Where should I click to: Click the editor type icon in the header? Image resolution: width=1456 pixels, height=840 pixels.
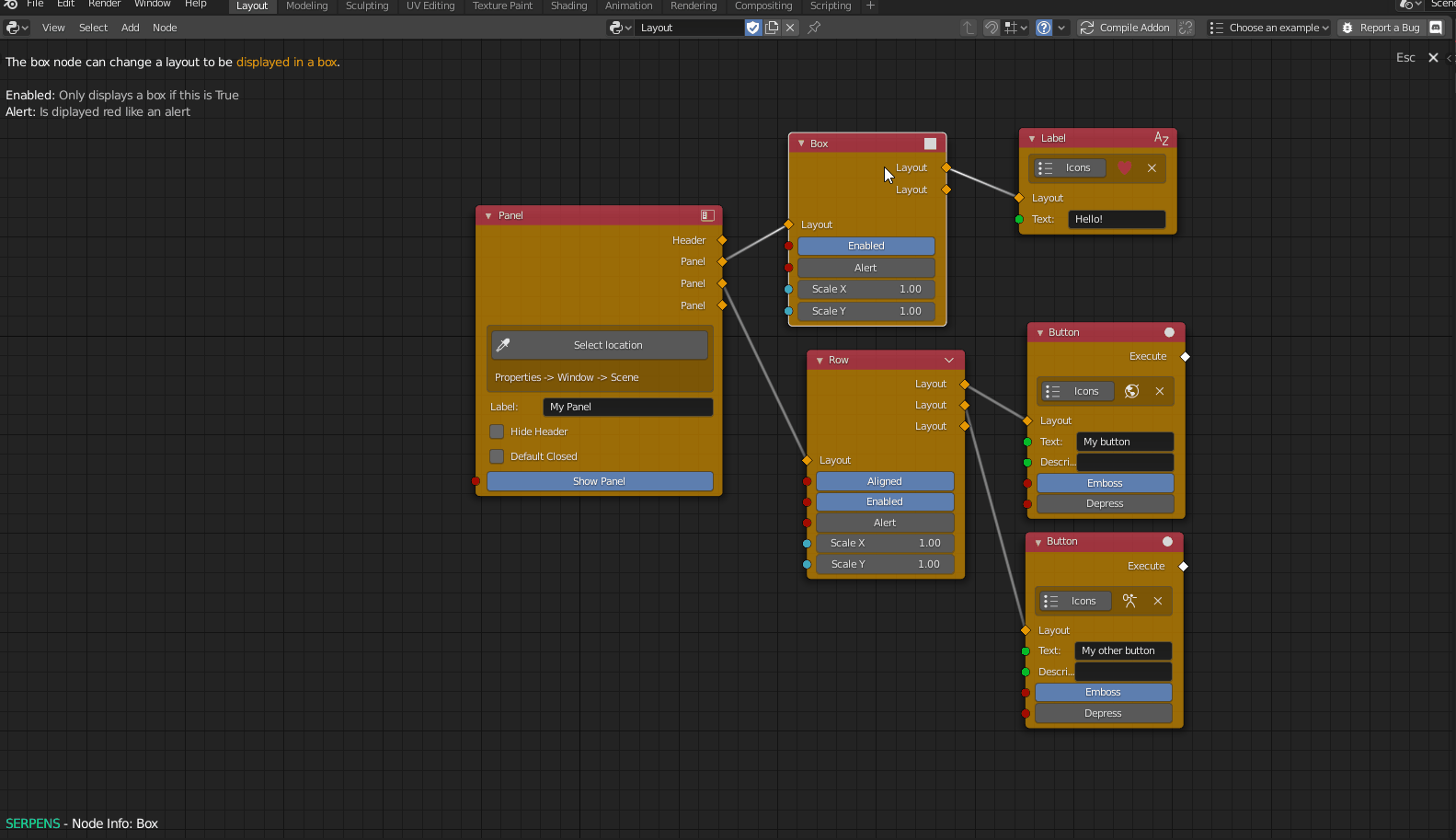point(17,28)
